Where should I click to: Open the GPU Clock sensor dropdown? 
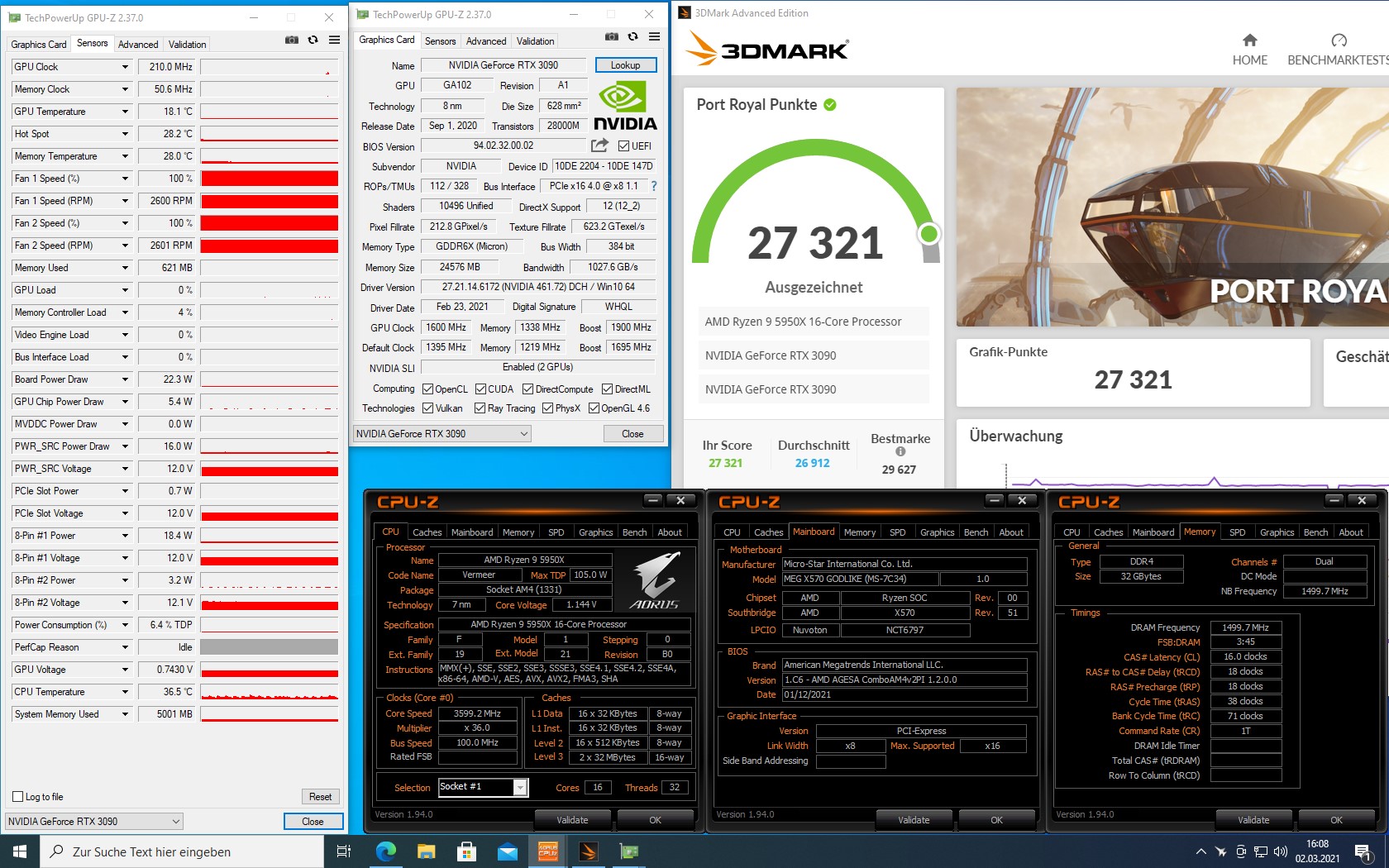click(125, 67)
